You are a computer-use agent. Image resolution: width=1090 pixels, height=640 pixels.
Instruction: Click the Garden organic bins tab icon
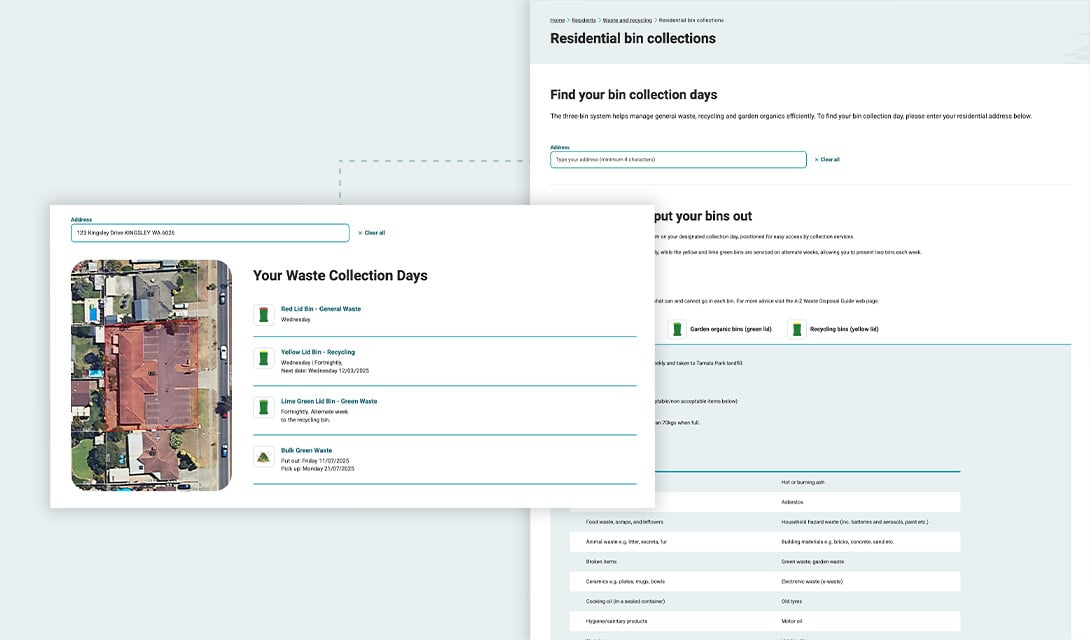click(677, 329)
